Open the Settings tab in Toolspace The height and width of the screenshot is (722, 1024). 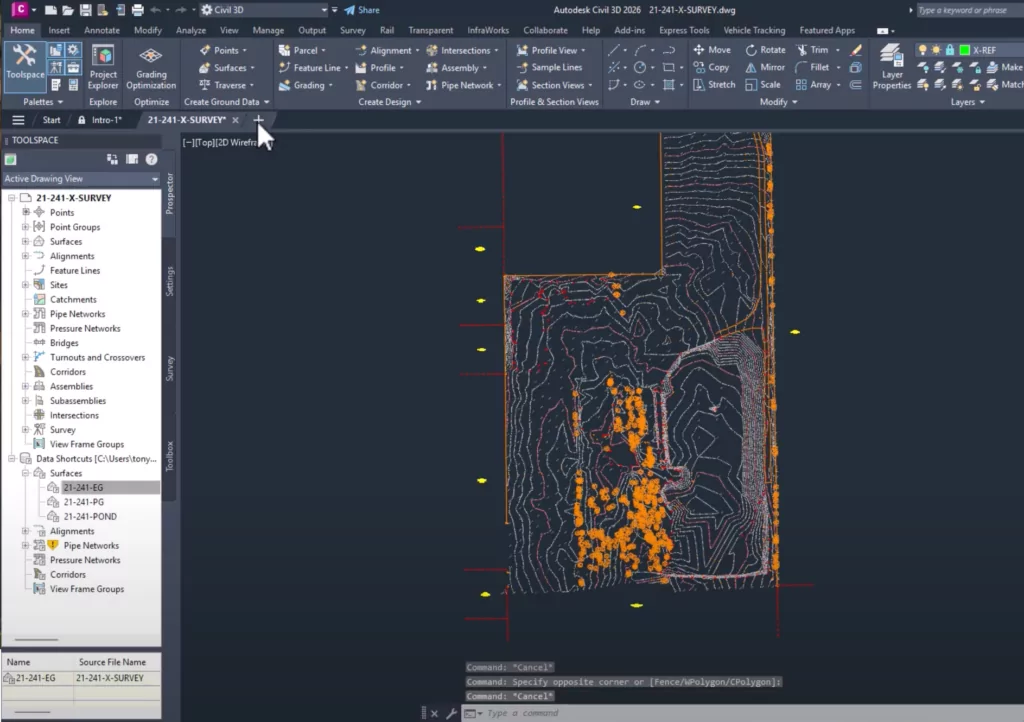click(x=170, y=281)
